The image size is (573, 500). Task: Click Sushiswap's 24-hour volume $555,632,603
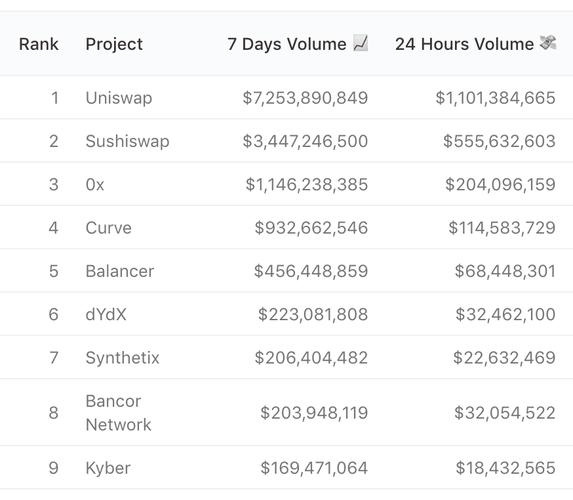tap(499, 141)
